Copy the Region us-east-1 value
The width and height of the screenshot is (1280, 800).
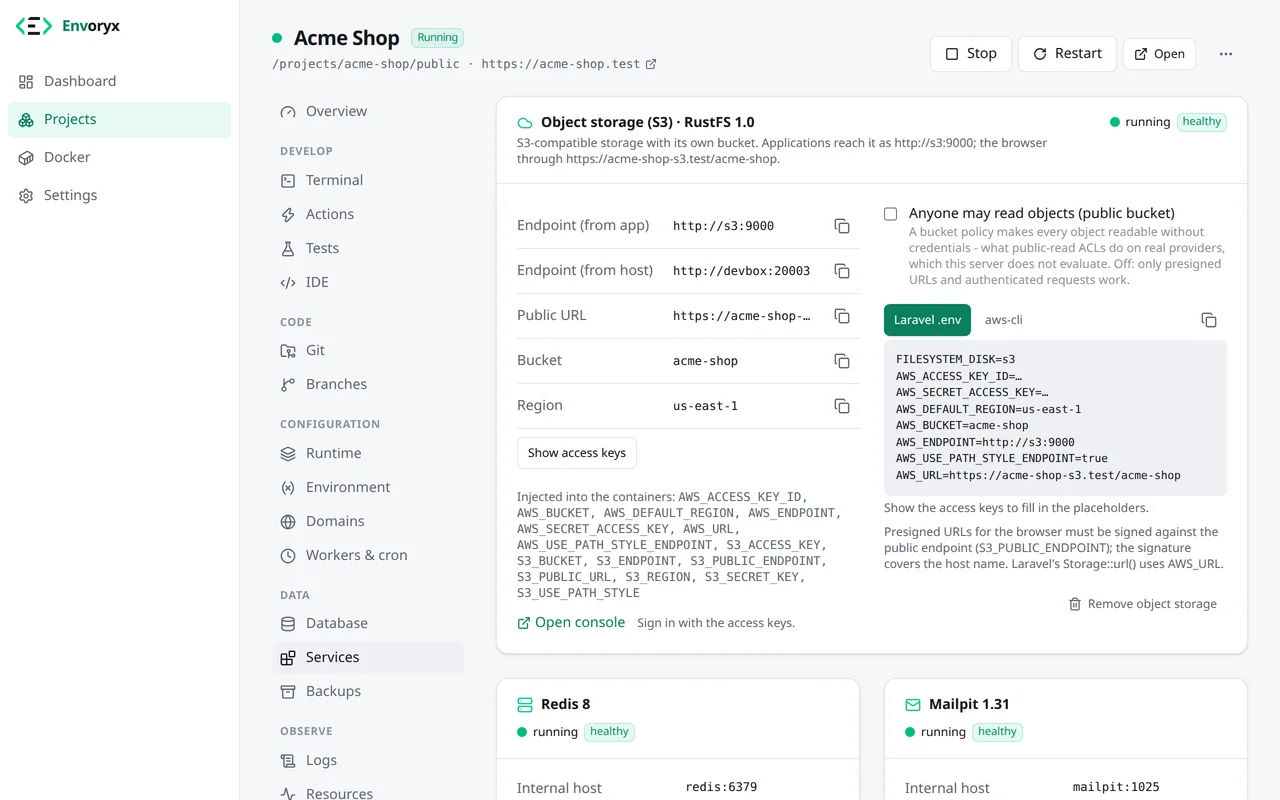(842, 406)
